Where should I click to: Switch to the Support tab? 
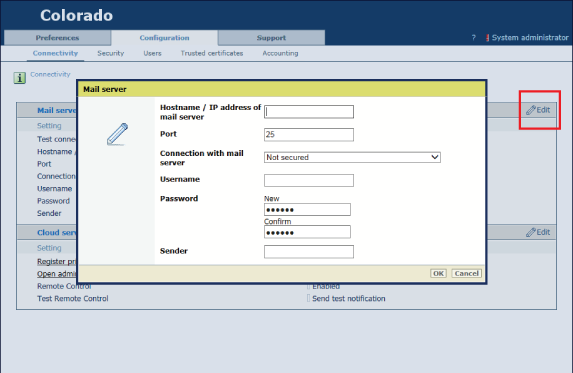coord(271,38)
